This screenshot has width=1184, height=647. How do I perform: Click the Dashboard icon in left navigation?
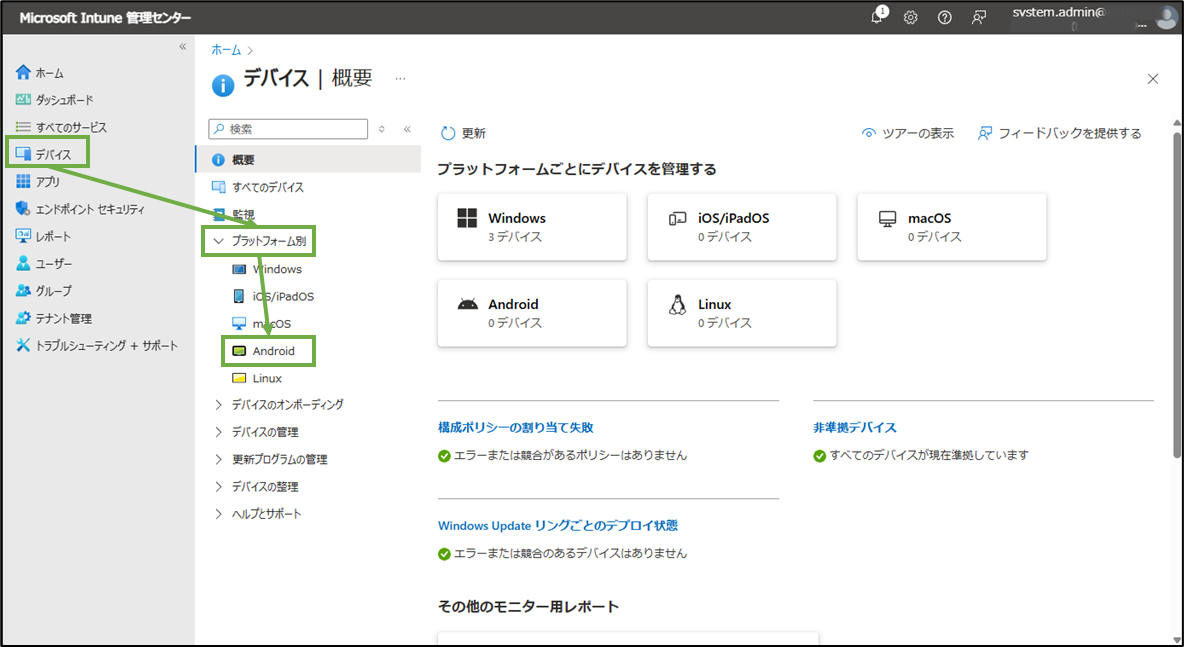(x=23, y=100)
